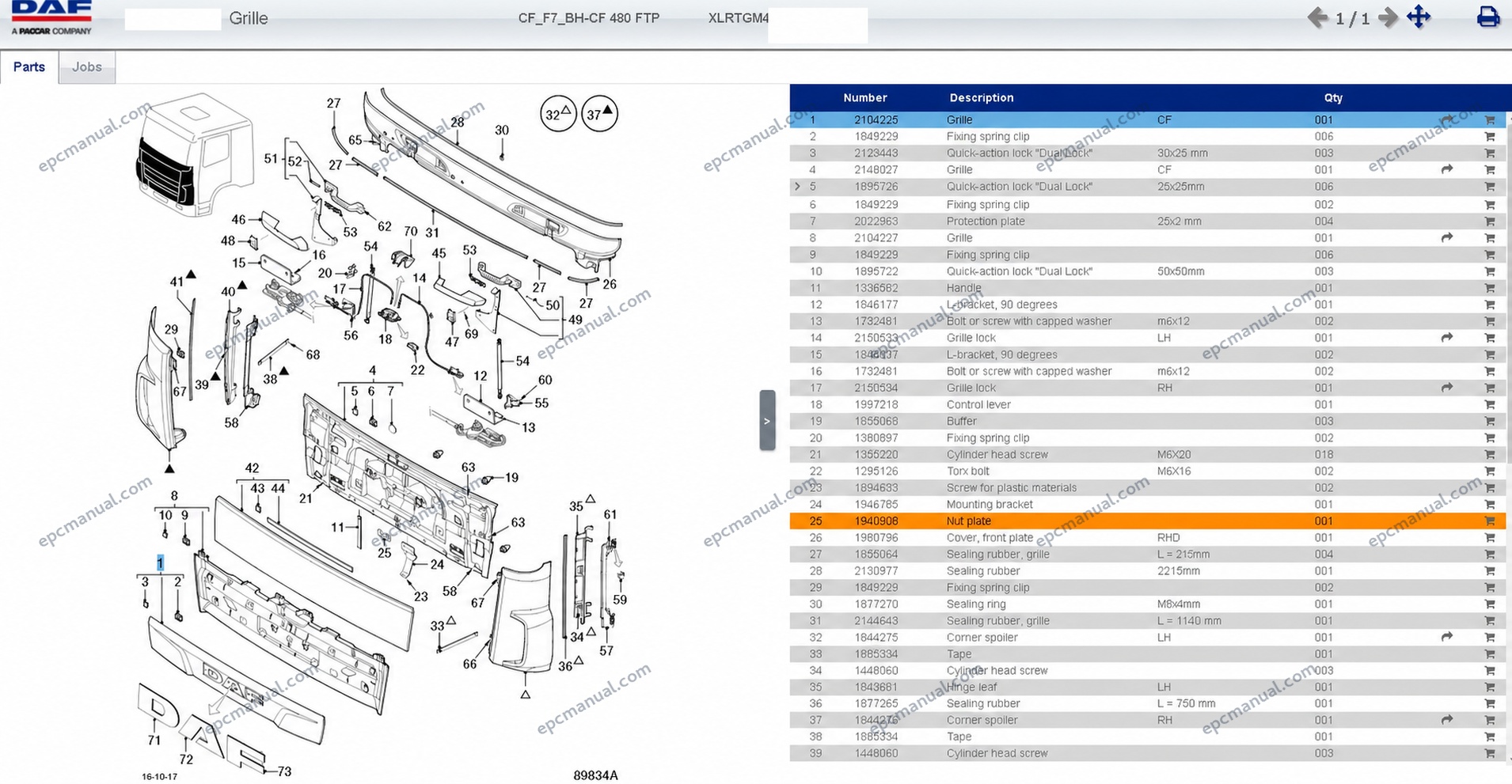Add Handle 1336562 to cart
The height and width of the screenshot is (784, 1512).
(1489, 288)
